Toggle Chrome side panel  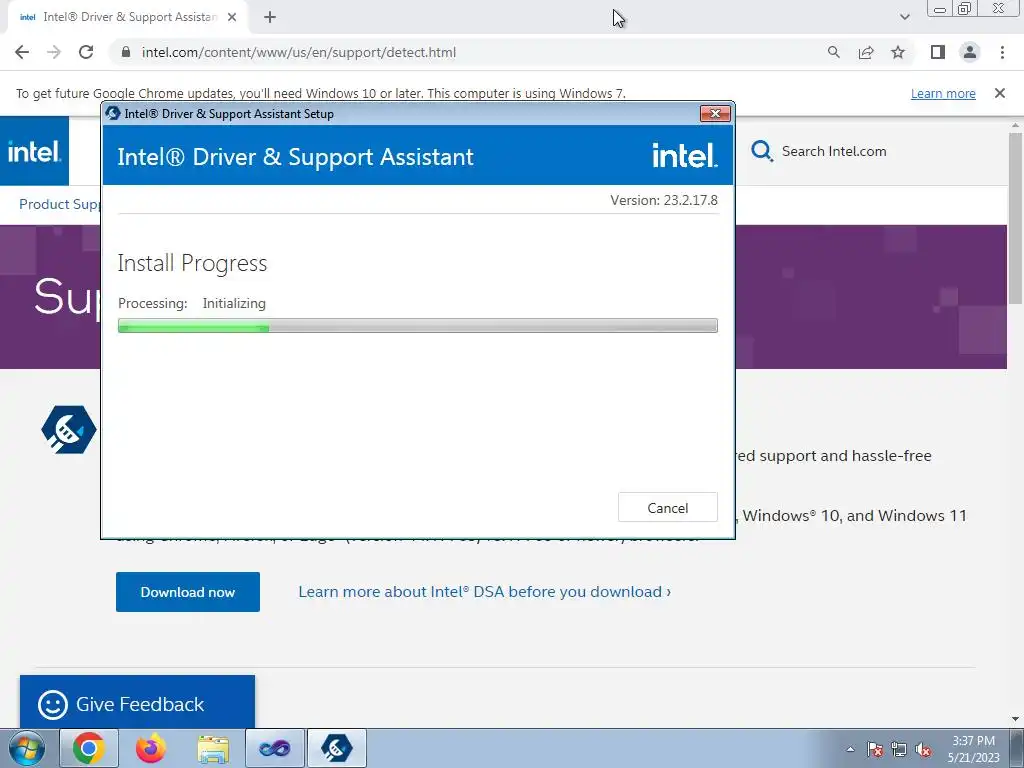coord(938,52)
